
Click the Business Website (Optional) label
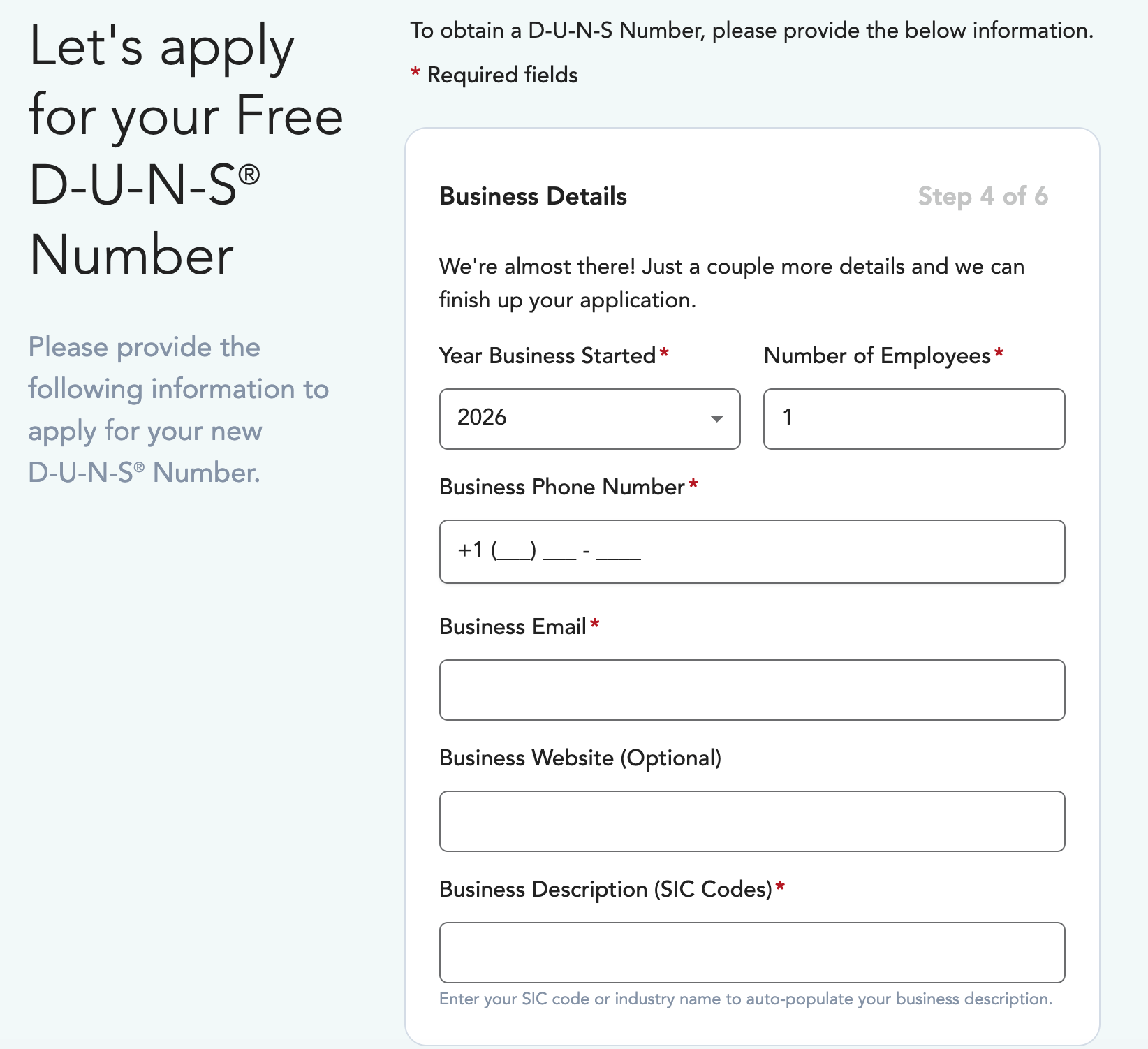pos(580,758)
